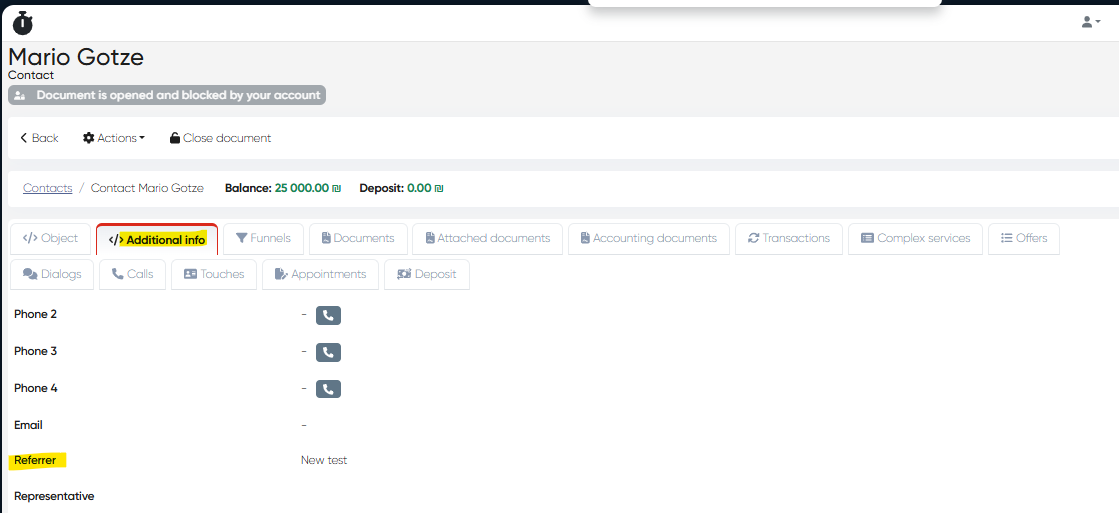Open the Documents tab
The image size is (1119, 513).
click(358, 239)
